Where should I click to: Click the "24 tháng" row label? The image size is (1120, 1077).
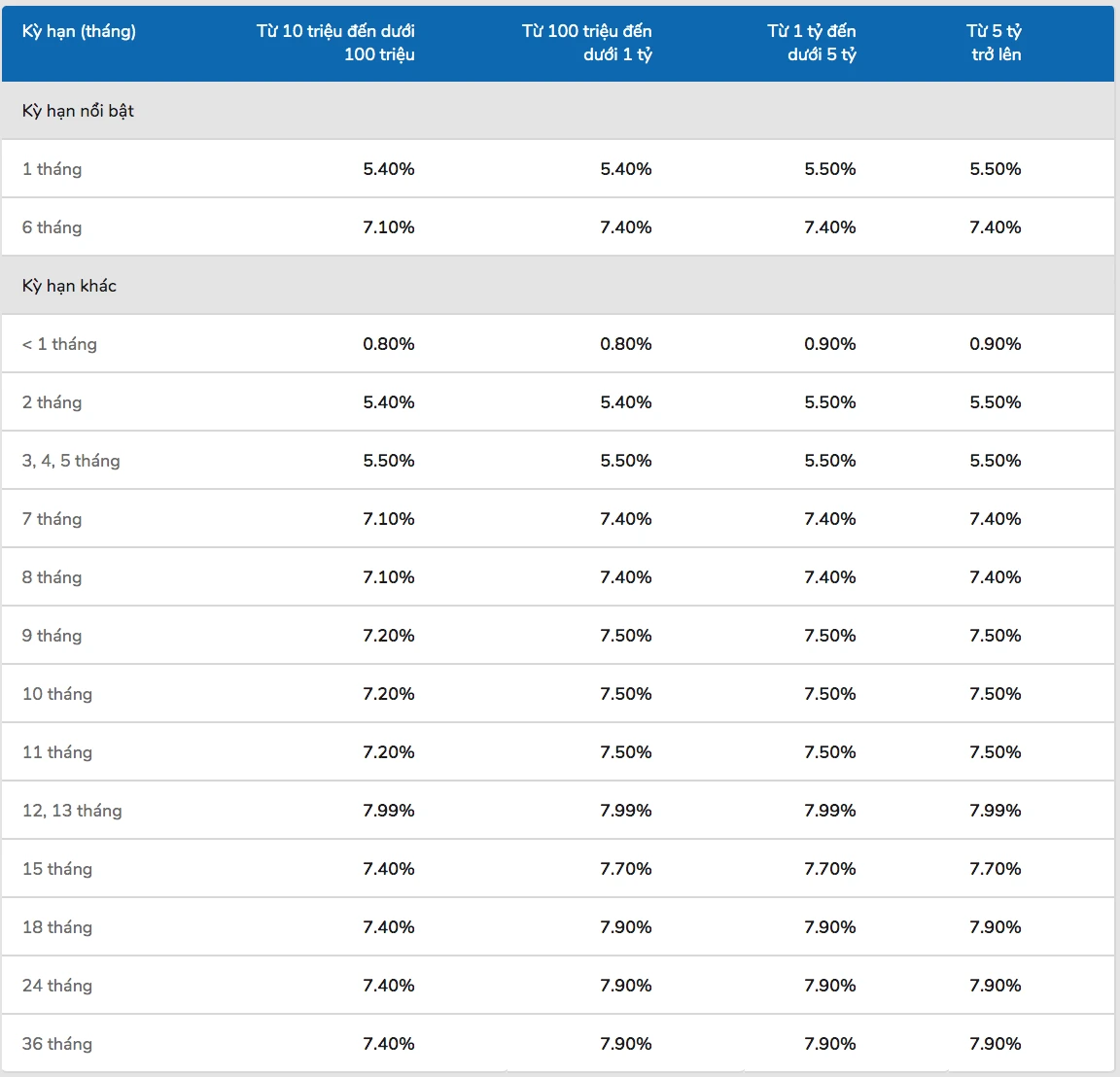point(57,986)
